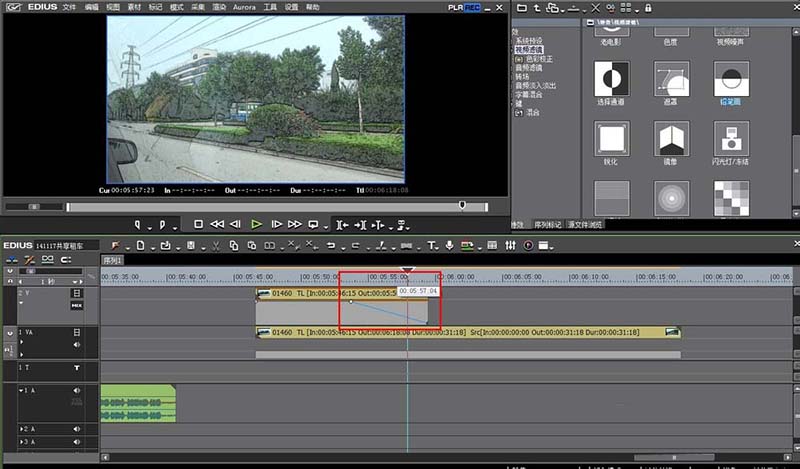Click the vectorscope round icon in timeline toolbar

coord(528,246)
